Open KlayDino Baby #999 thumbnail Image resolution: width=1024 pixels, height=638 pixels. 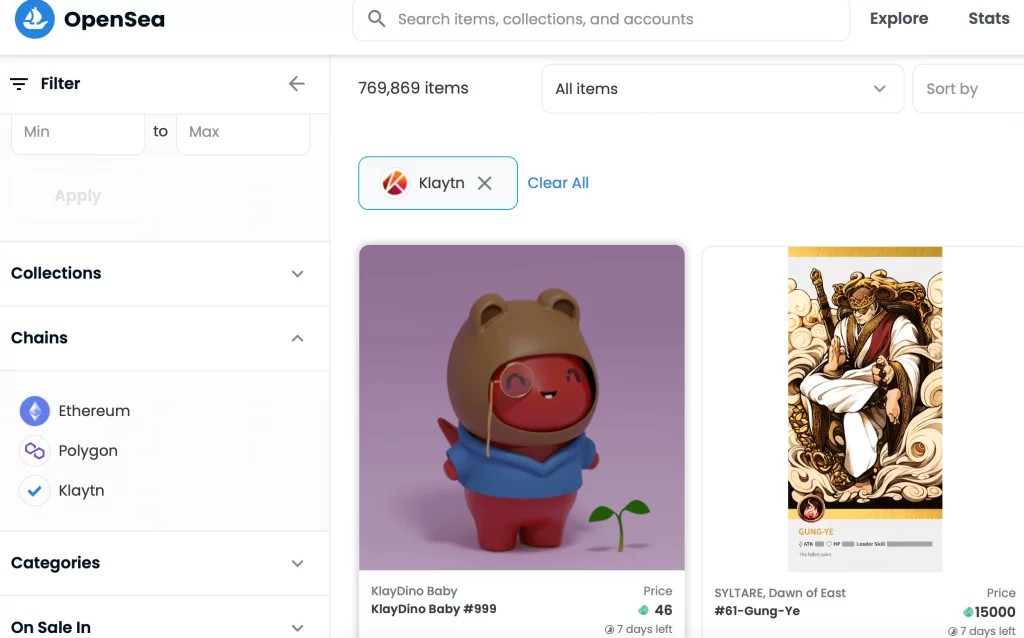(522, 407)
